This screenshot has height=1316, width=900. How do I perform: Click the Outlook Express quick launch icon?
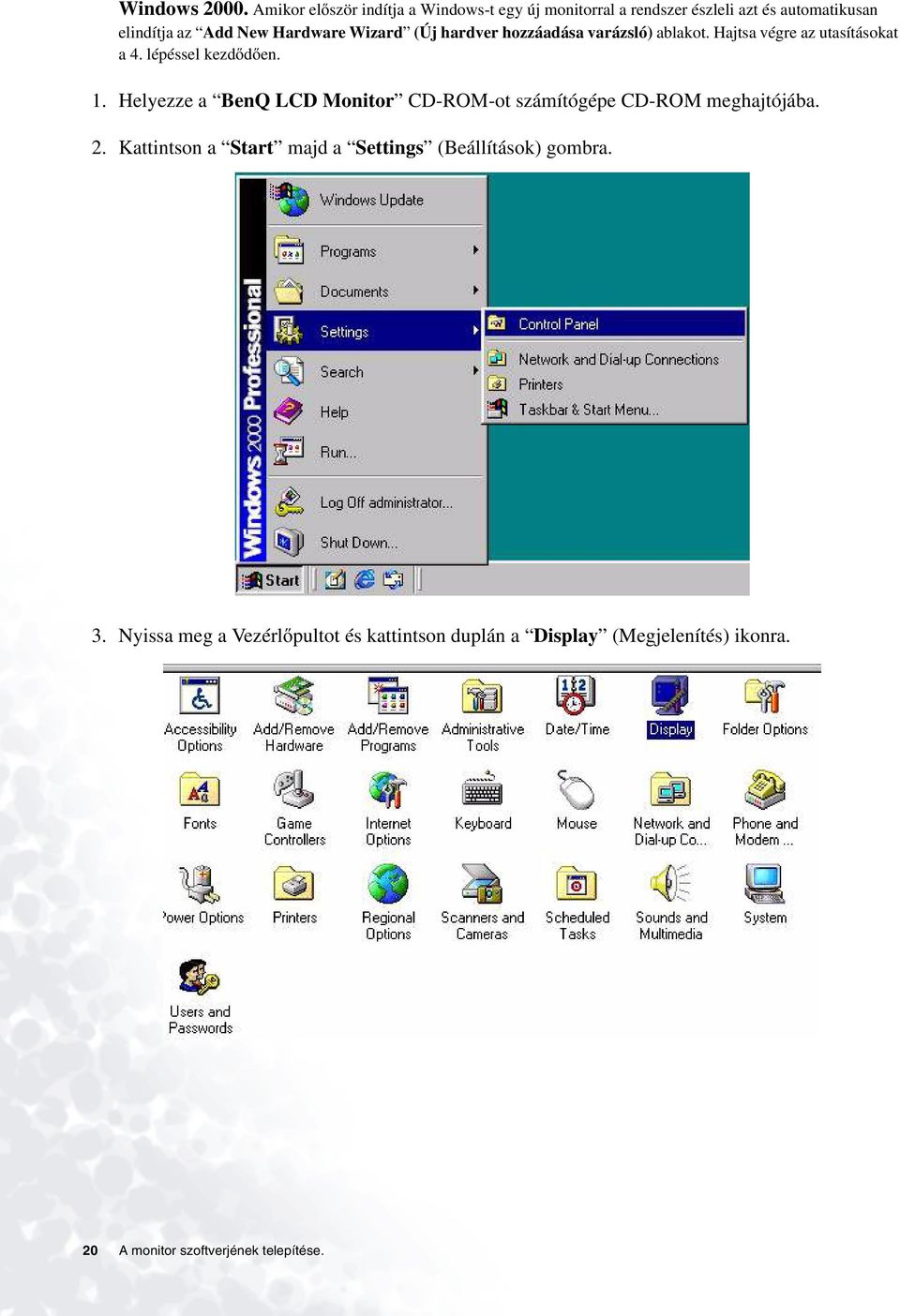click(x=393, y=580)
